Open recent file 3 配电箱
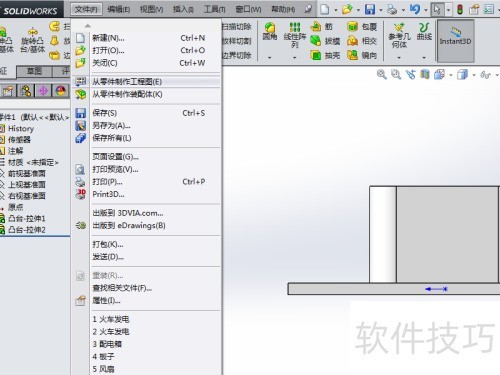500x375 pixels. (x=107, y=344)
